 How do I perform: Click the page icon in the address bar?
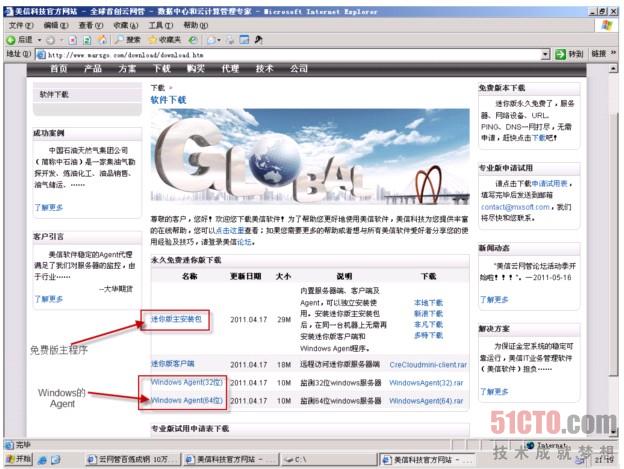[x=41, y=54]
